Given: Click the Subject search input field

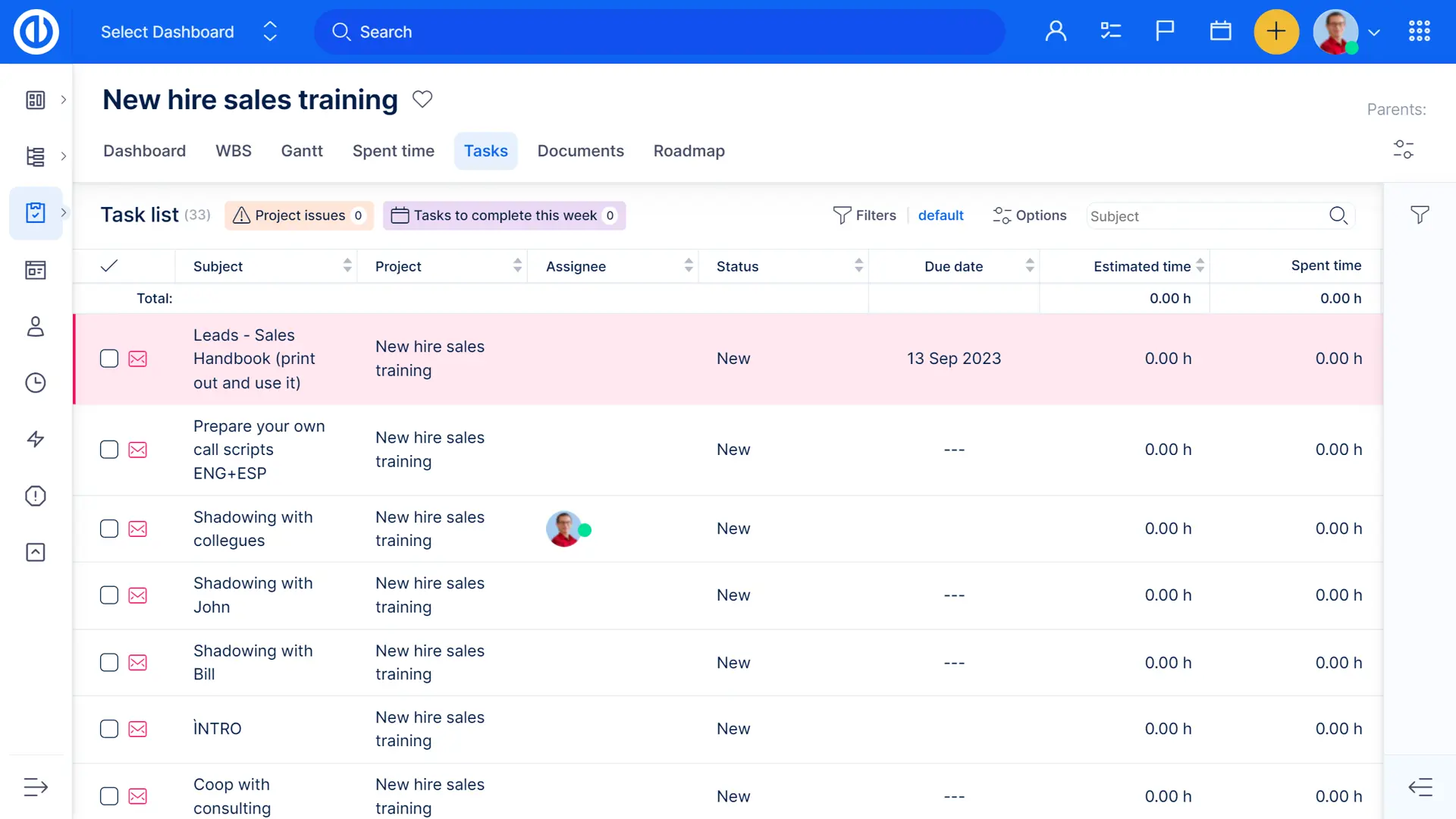Looking at the screenshot, I should click(x=1206, y=216).
